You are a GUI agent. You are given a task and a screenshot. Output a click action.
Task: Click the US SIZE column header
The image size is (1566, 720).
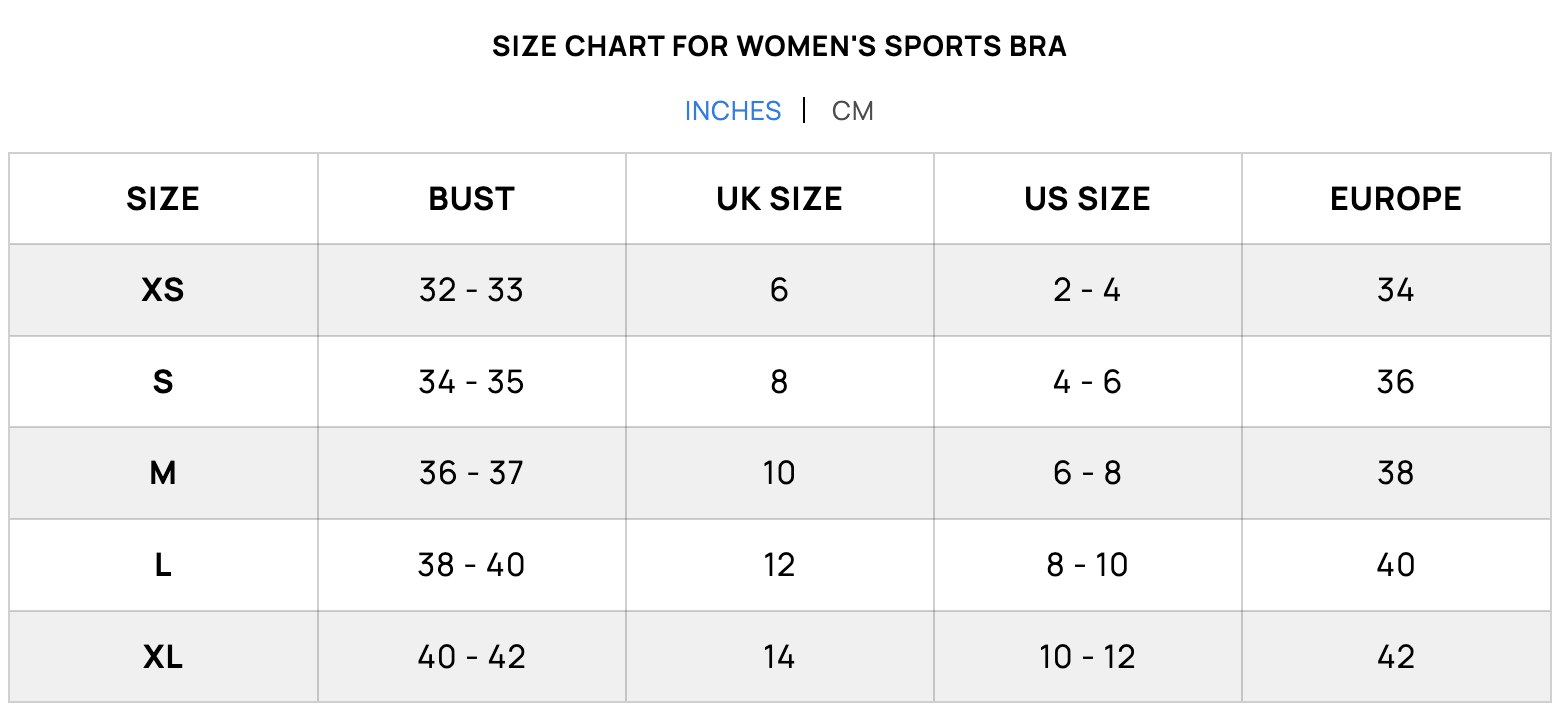tap(1087, 199)
